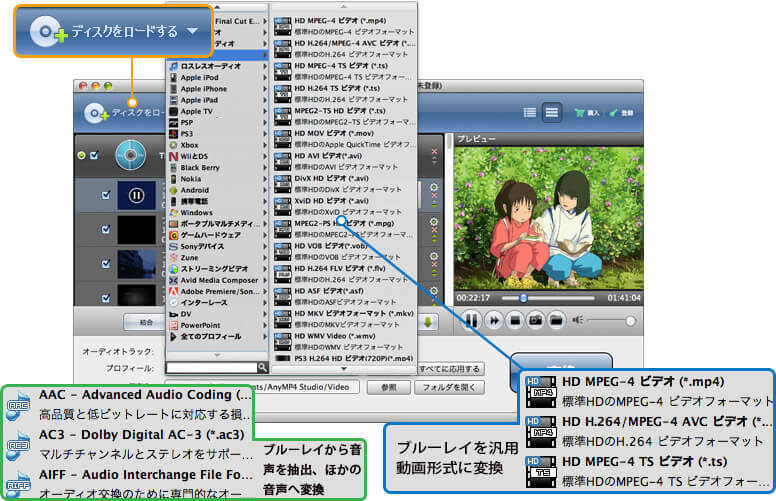This screenshot has height=501, width=776.
Task: Fast forward the preview video
Action: click(493, 321)
